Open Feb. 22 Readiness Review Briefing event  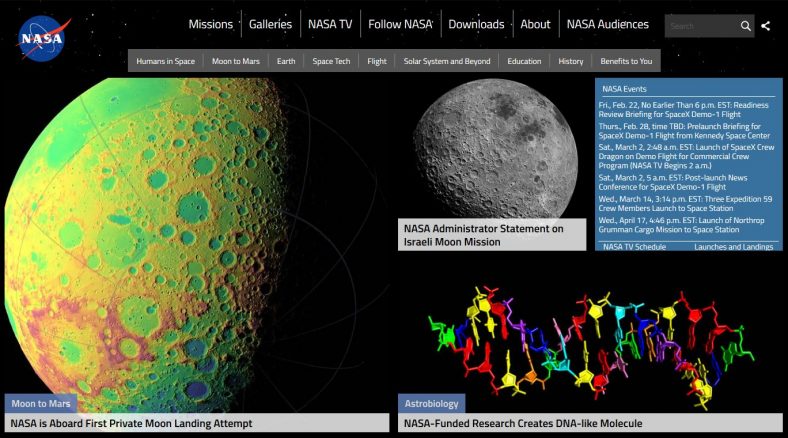click(x=683, y=110)
